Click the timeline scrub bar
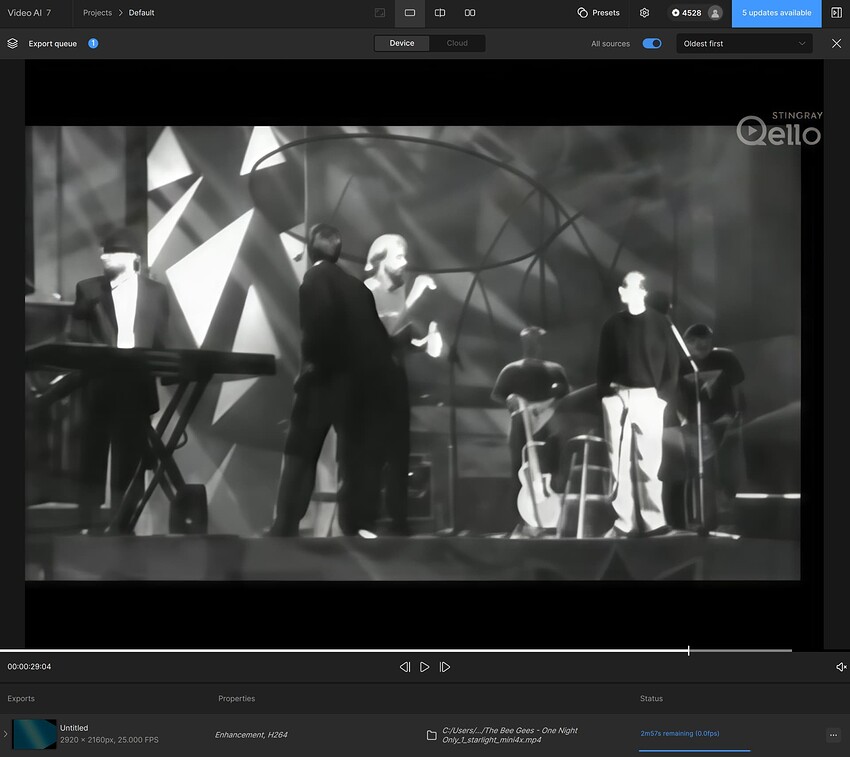Screen dimensions: 850x757 point(396,650)
